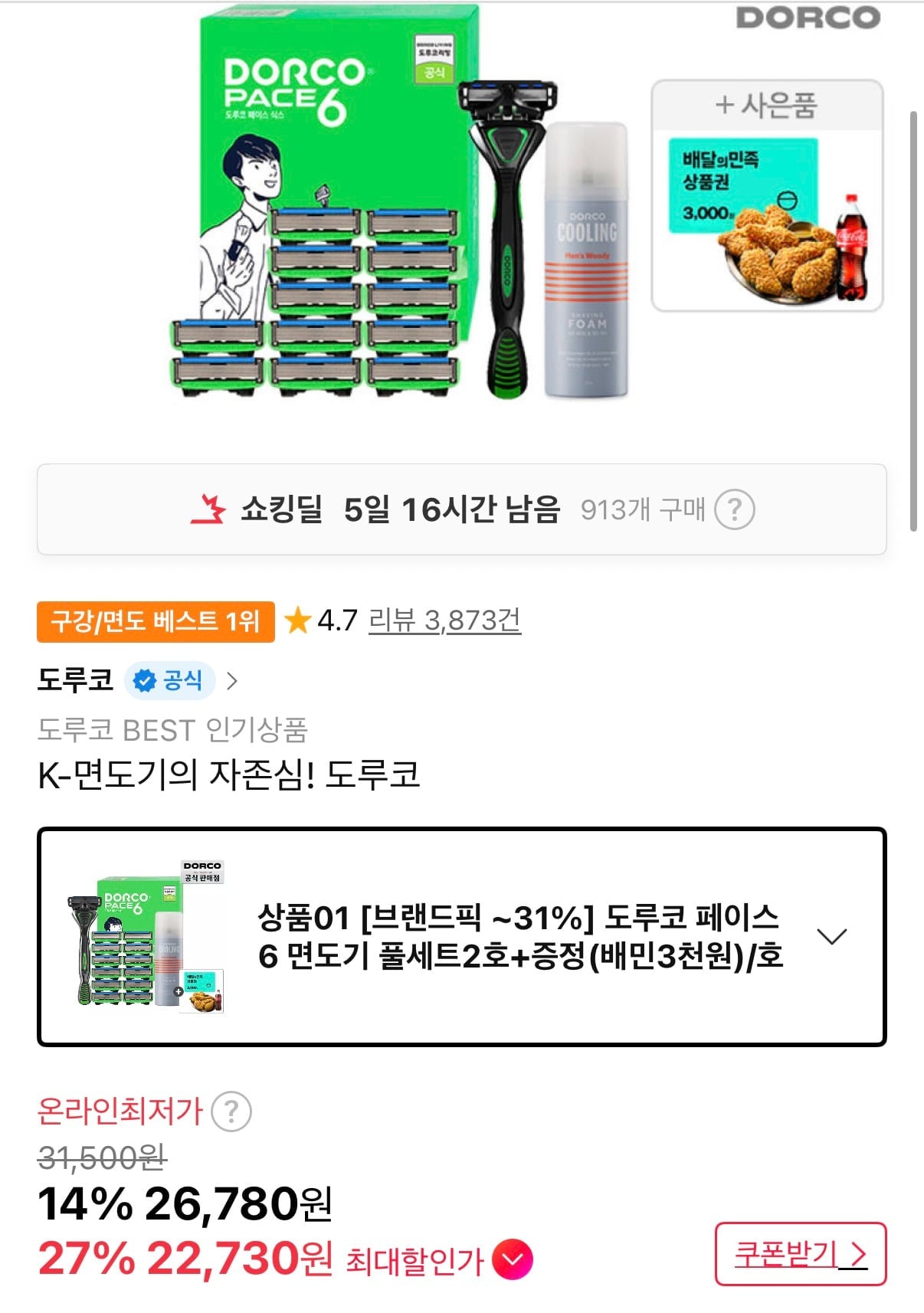This screenshot has width=924, height=1313.
Task: Open the Dorco brand store chevron arrow
Action: point(232,680)
